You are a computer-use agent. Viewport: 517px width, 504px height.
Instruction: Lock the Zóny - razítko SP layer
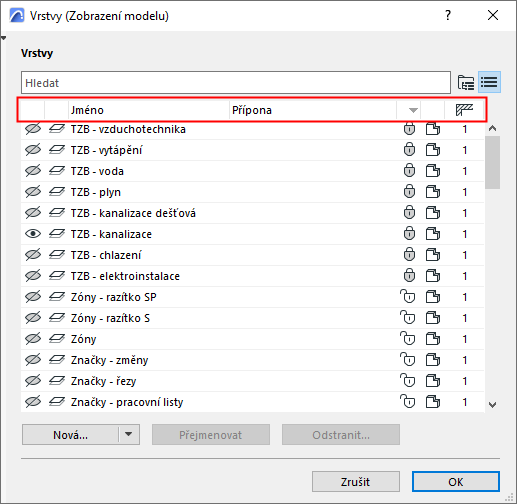(407, 296)
